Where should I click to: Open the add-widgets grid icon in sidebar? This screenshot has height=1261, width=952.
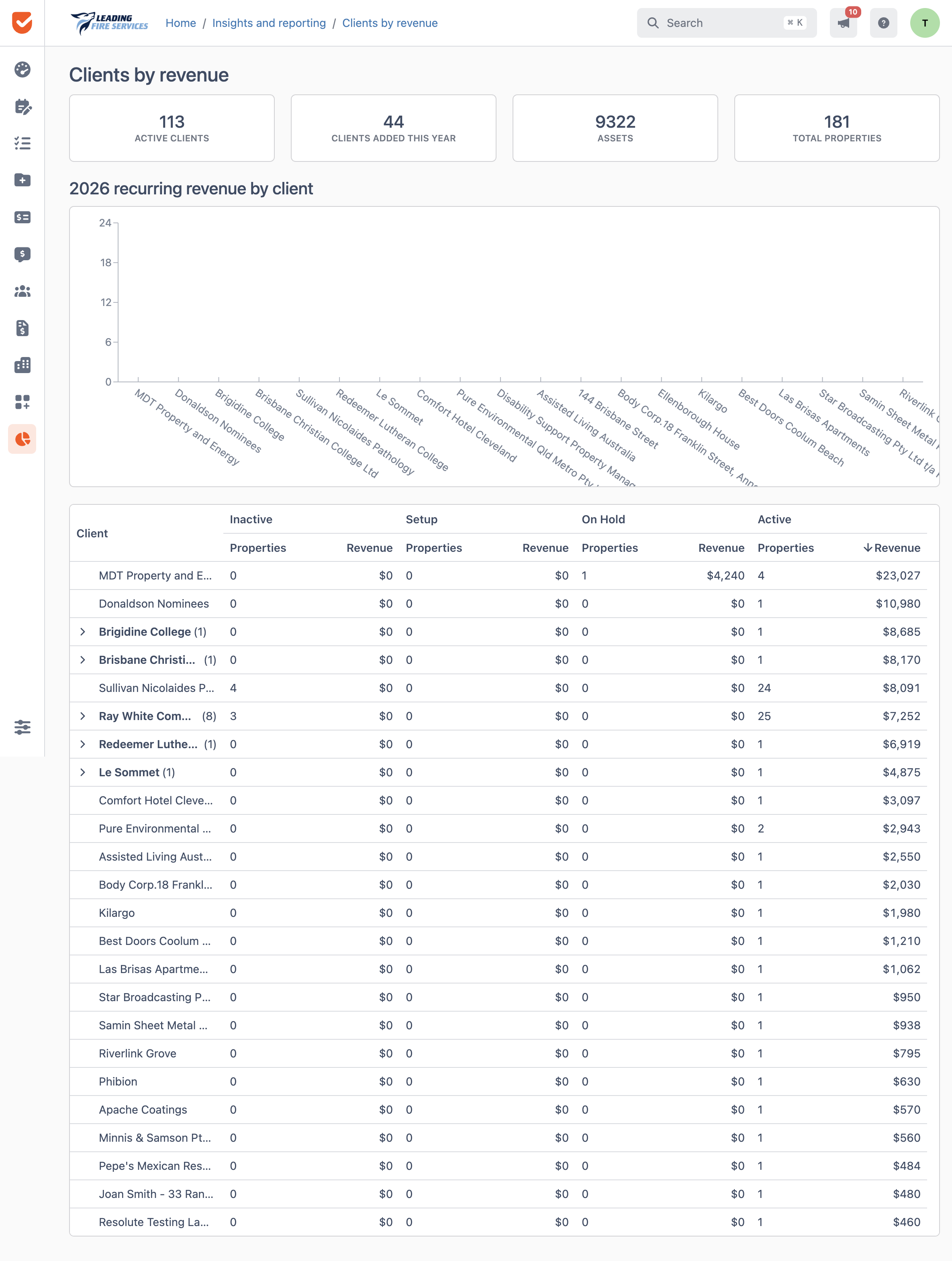(22, 402)
